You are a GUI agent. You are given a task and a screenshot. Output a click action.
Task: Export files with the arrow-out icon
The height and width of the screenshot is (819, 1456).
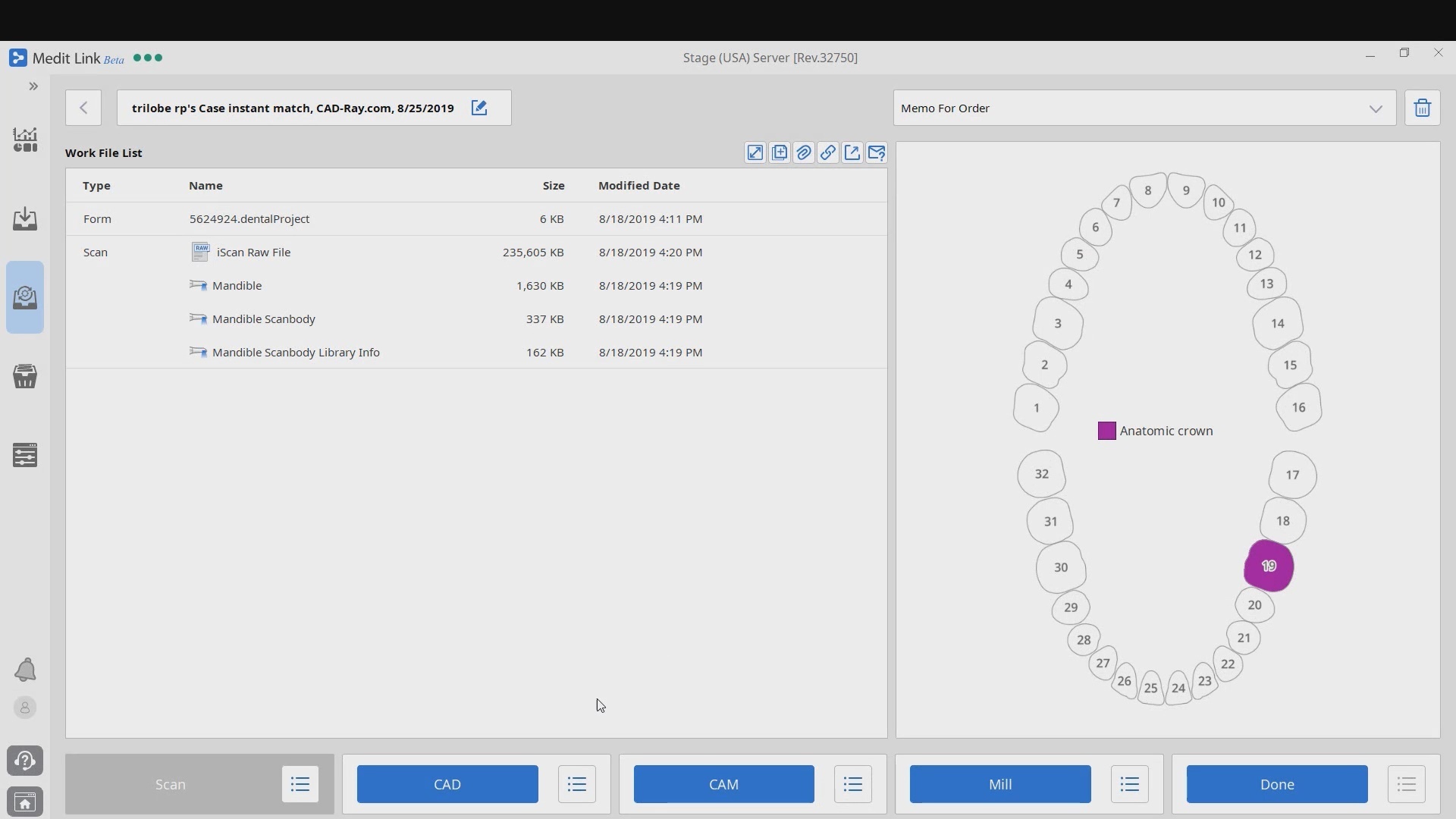(x=852, y=153)
